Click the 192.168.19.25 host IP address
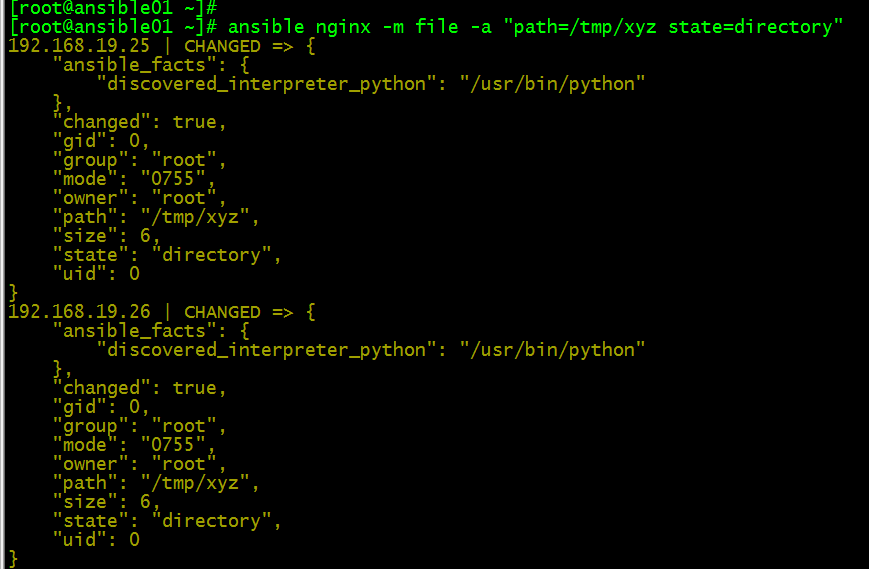The image size is (869, 569). [x=79, y=45]
